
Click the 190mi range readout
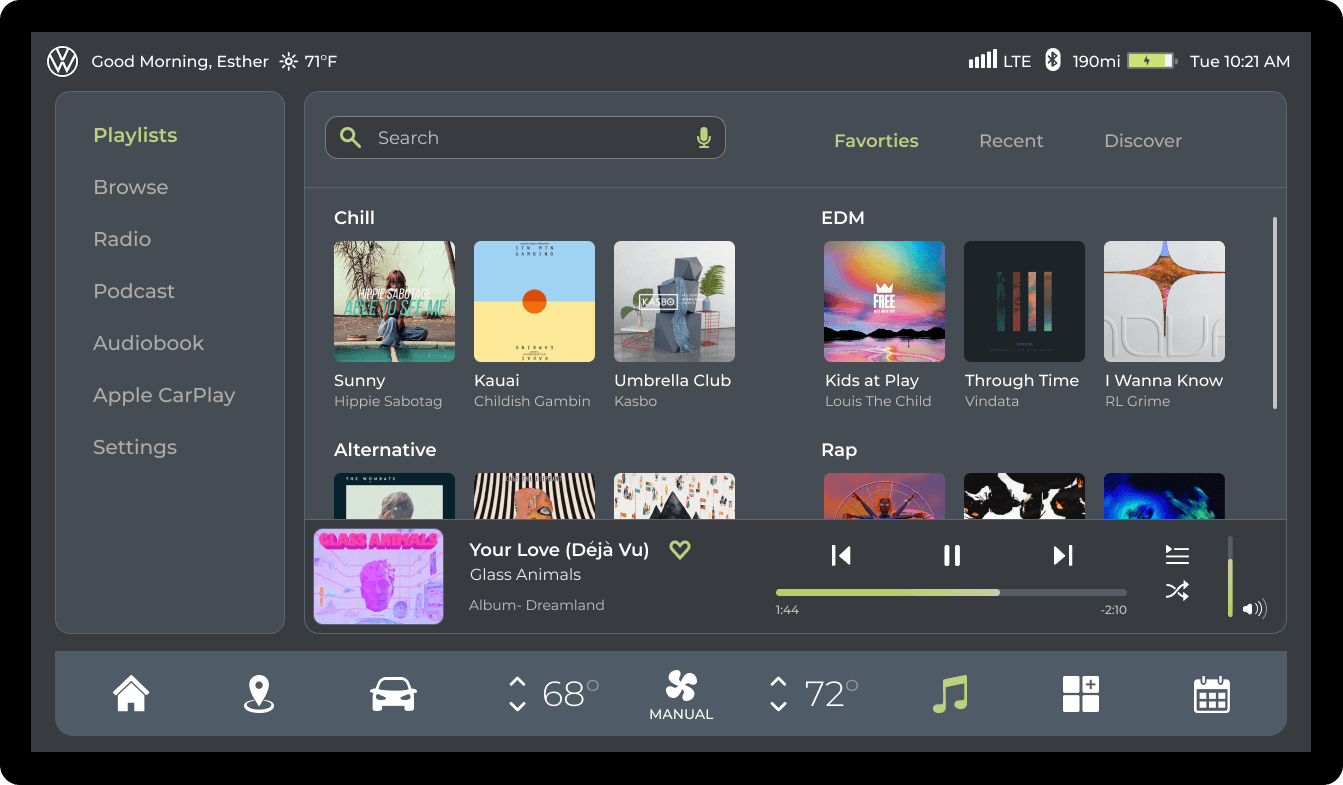tap(1096, 61)
